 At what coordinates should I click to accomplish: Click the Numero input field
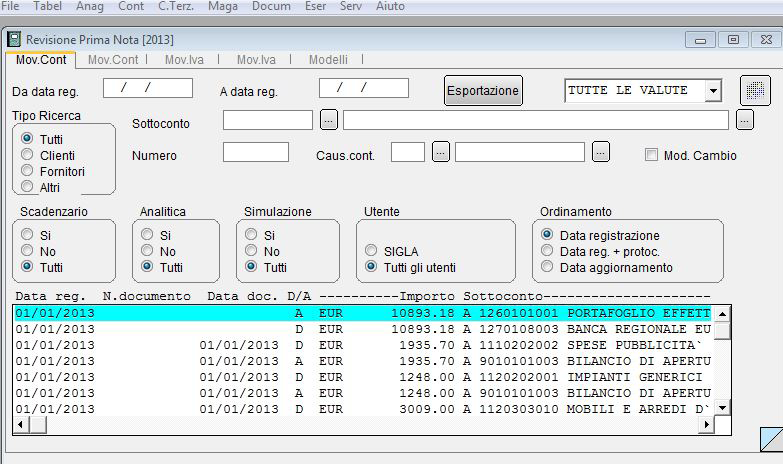[x=256, y=152]
